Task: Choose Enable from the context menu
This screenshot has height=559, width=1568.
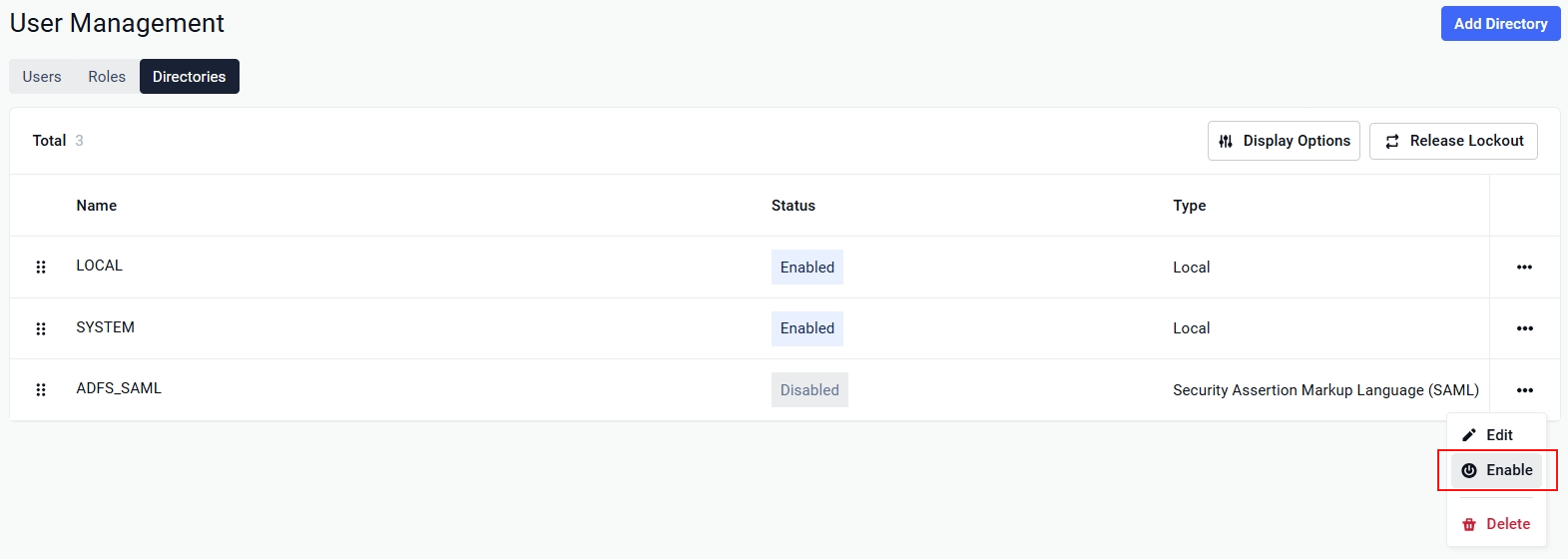Action: point(1496,470)
